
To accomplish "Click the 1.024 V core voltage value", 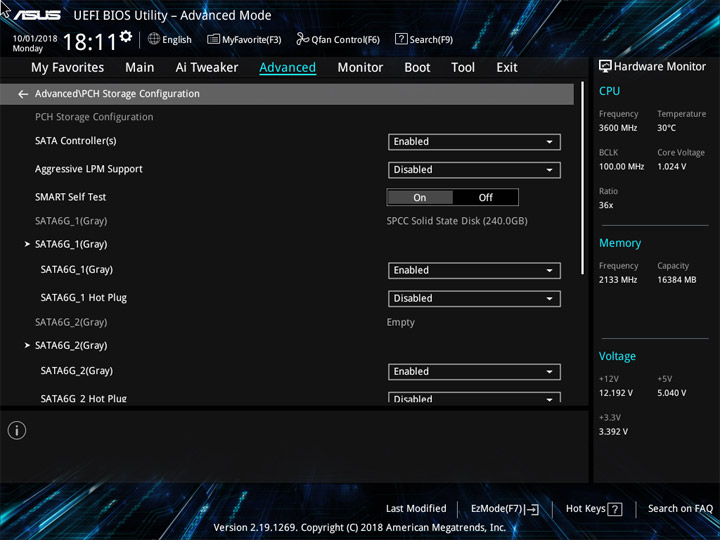I will [x=671, y=166].
